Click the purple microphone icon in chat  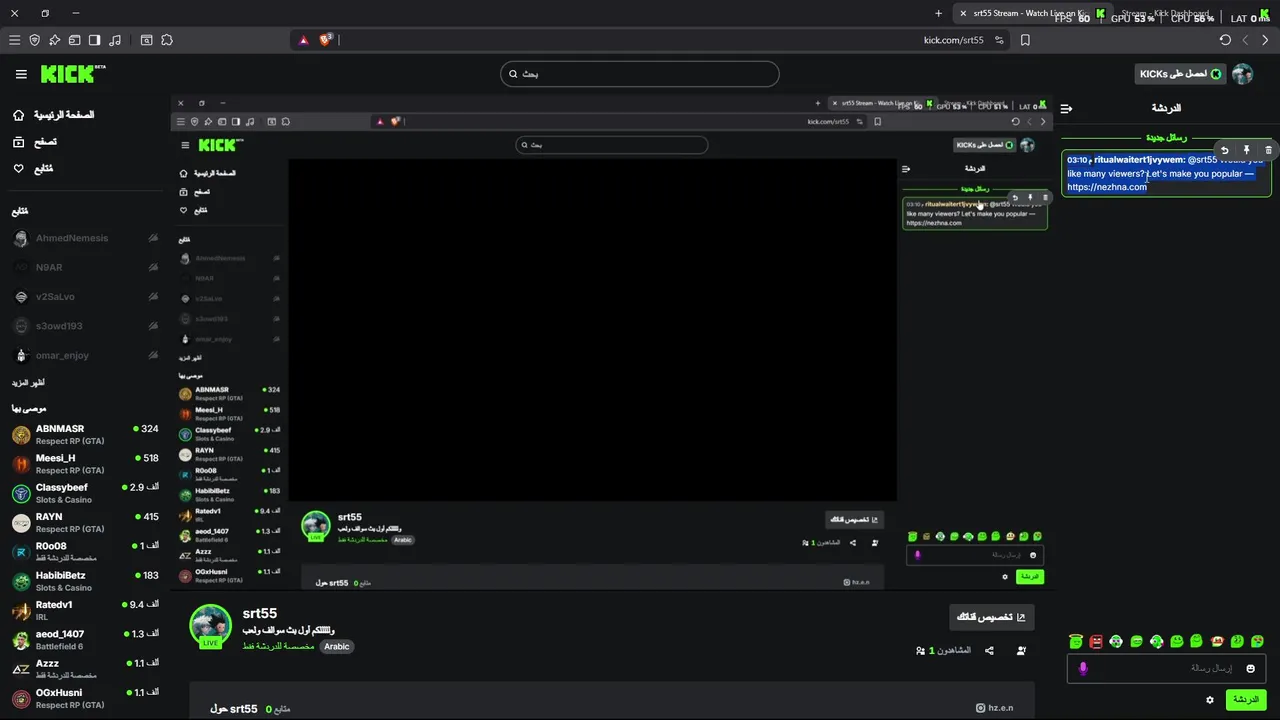click(x=1082, y=668)
